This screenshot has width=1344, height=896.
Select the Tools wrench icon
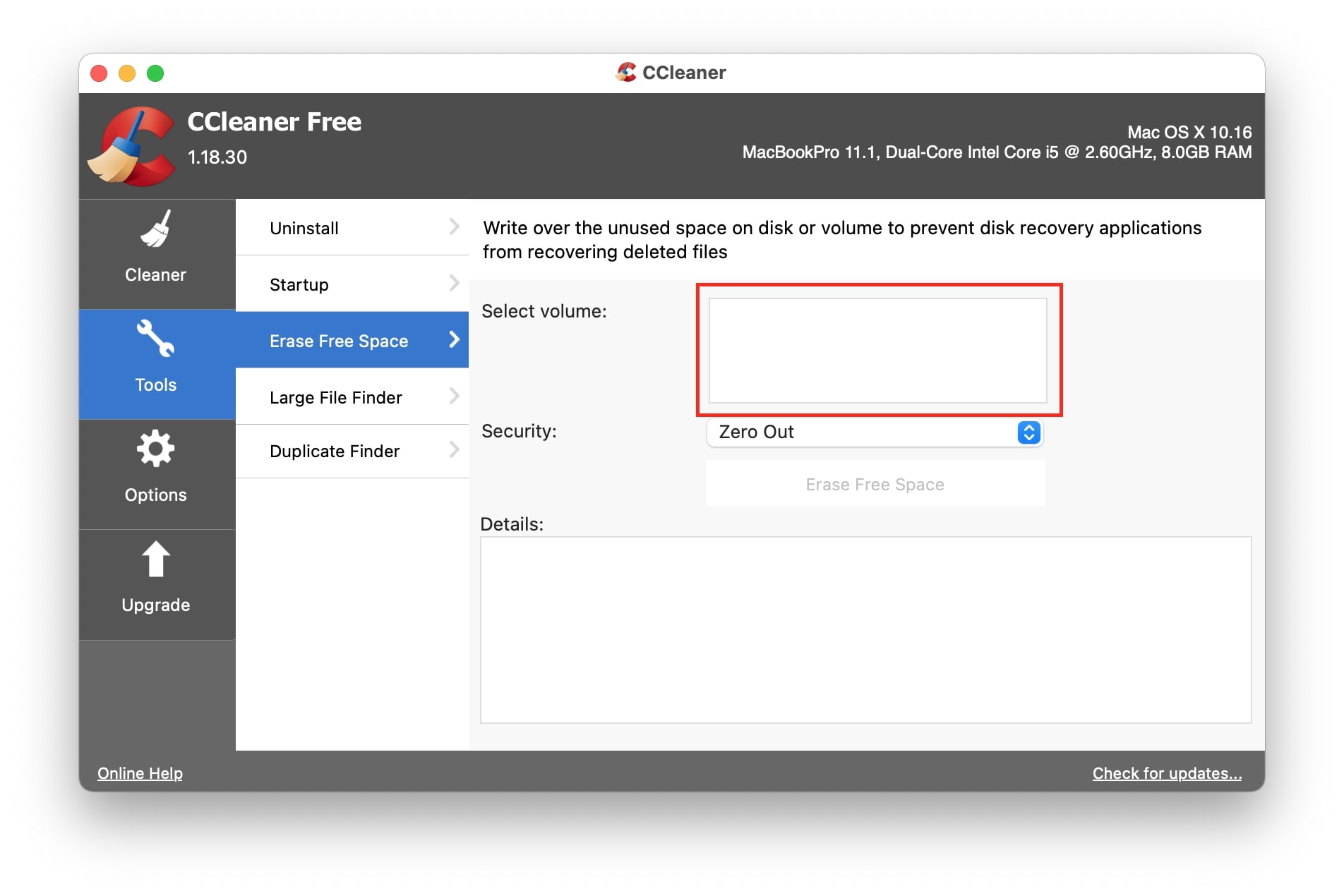[x=155, y=338]
